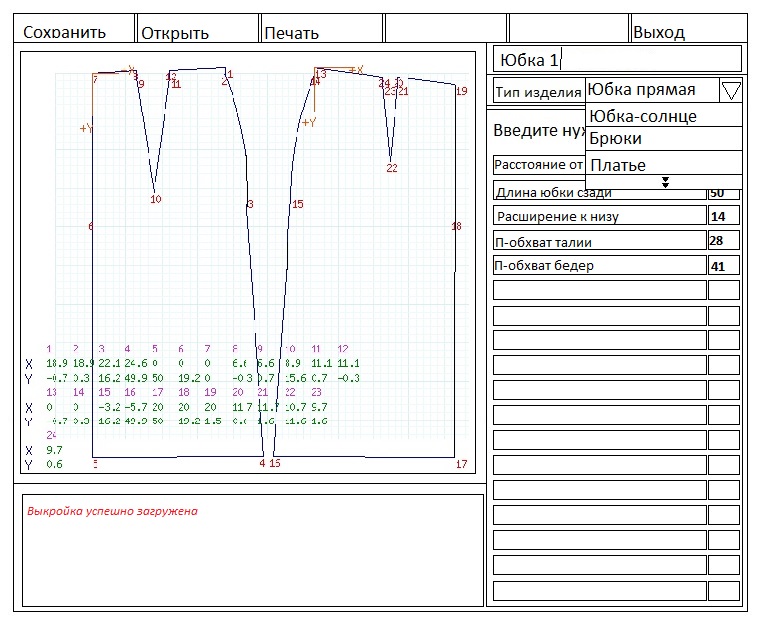The image size is (766, 623).
Task: Click the Тип изделия label
Action: pos(539,92)
